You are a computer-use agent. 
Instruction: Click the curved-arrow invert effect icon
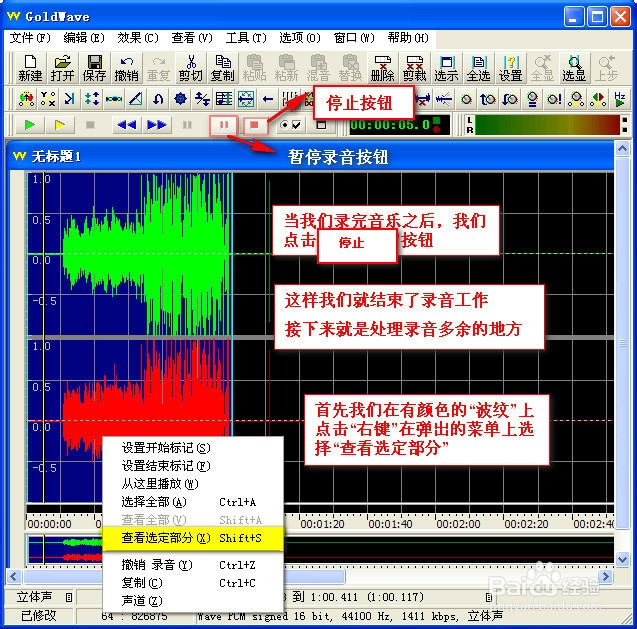(158, 99)
